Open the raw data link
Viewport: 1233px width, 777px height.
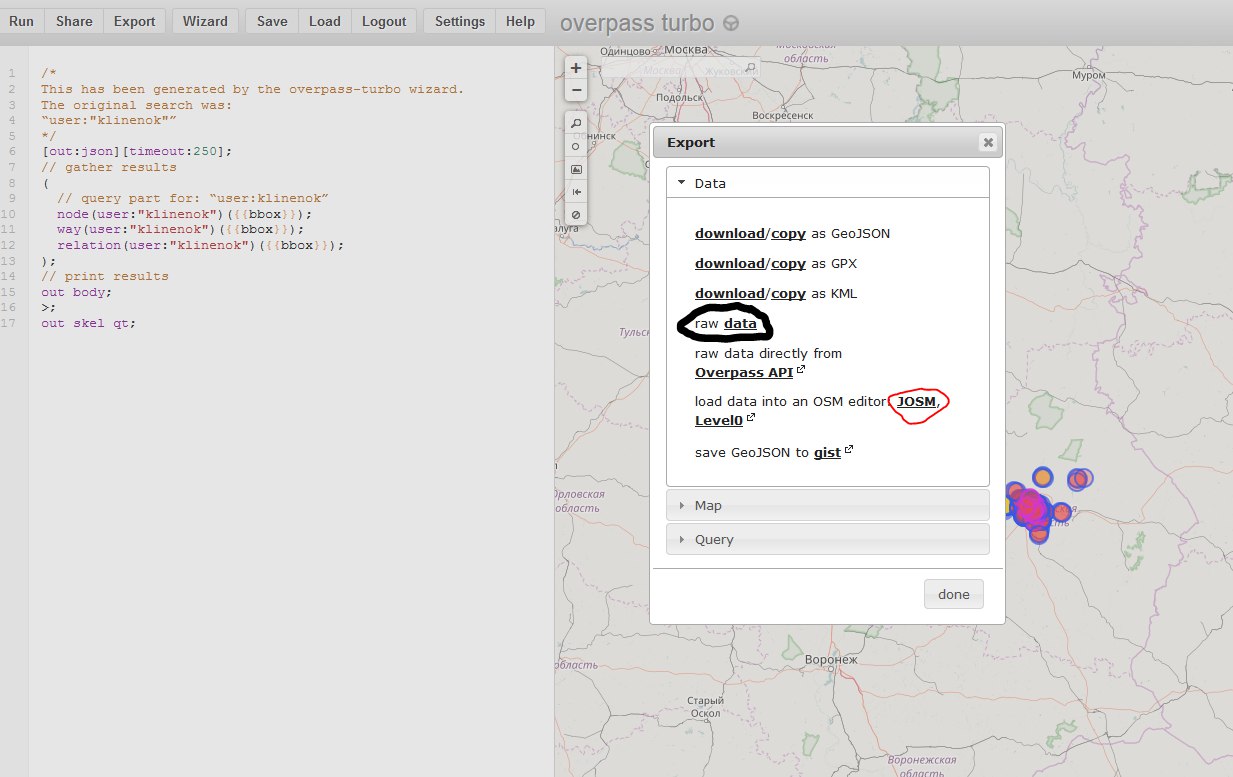tap(741, 324)
